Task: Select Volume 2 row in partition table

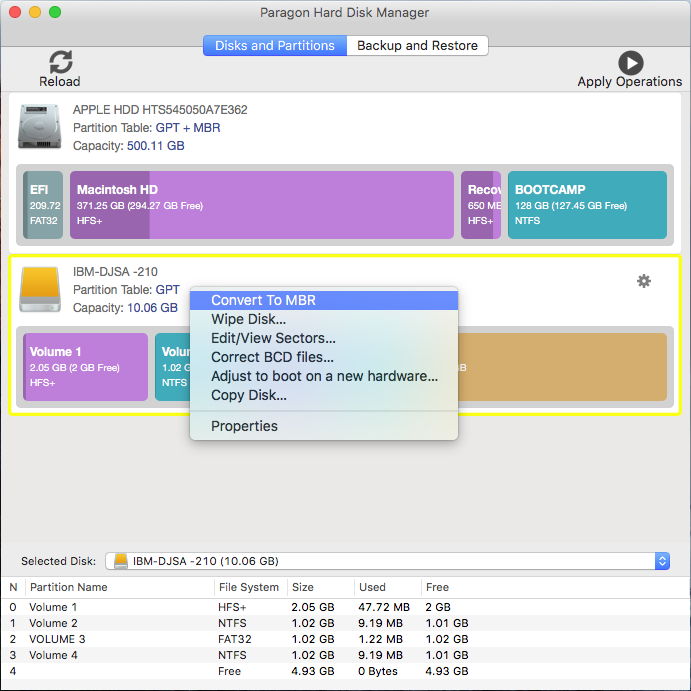Action: click(x=346, y=623)
